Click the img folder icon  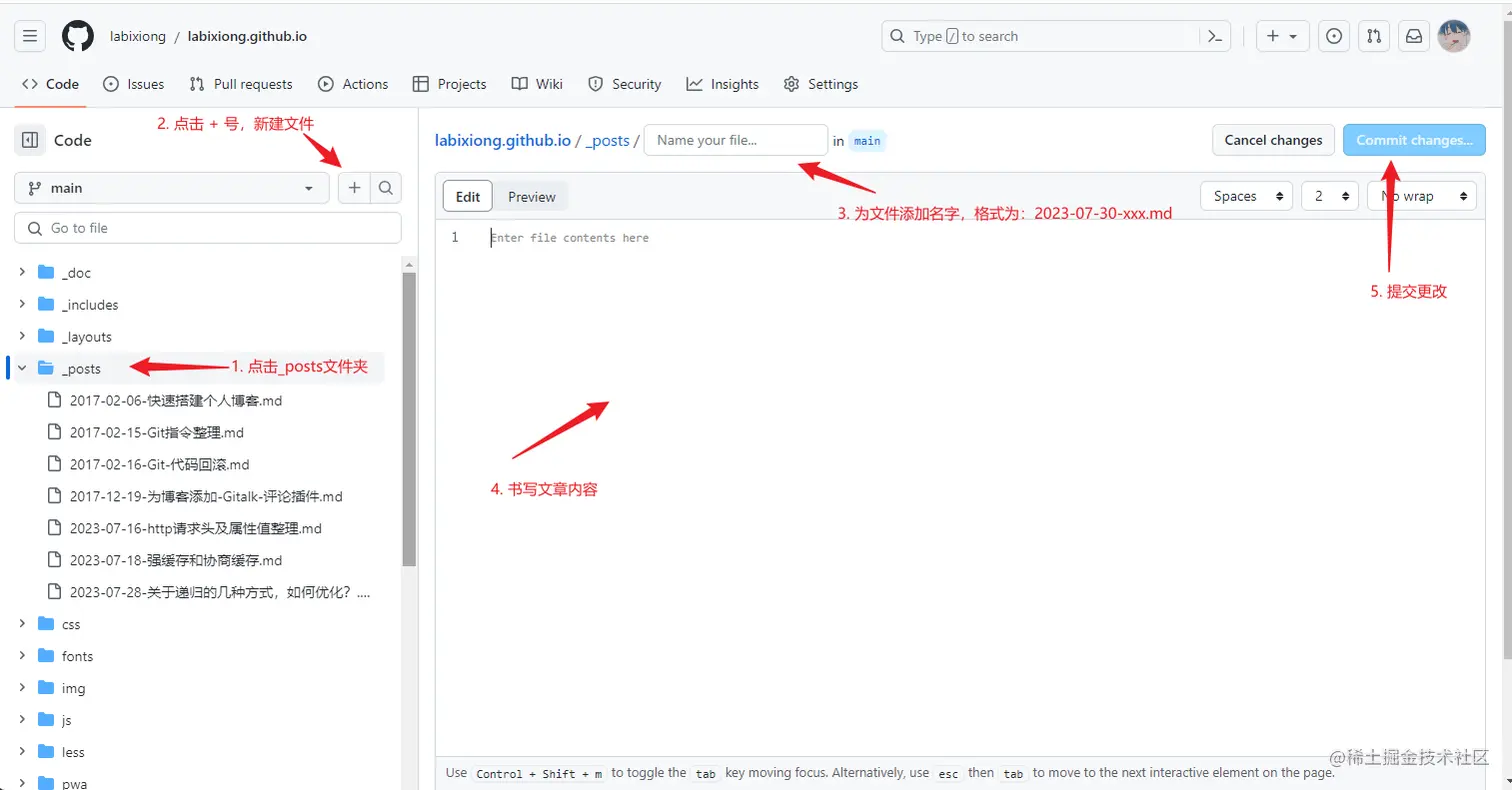pos(46,688)
